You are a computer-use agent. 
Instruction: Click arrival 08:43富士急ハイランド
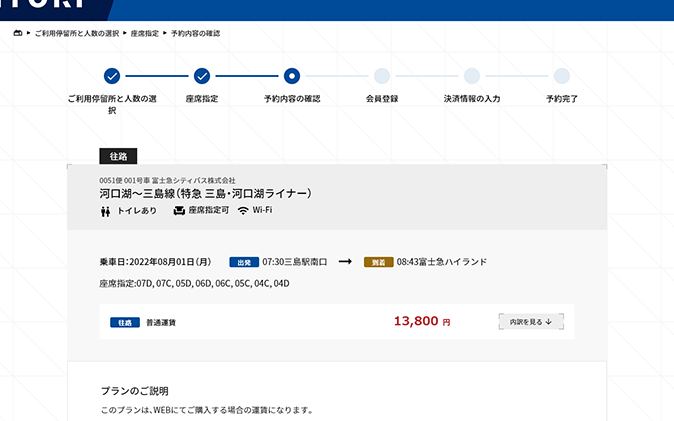442,262
